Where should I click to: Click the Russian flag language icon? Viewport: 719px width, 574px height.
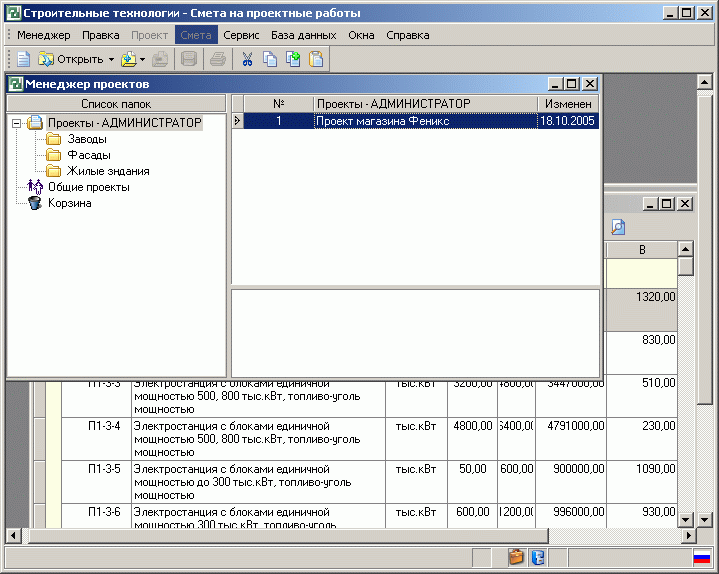tap(702, 558)
